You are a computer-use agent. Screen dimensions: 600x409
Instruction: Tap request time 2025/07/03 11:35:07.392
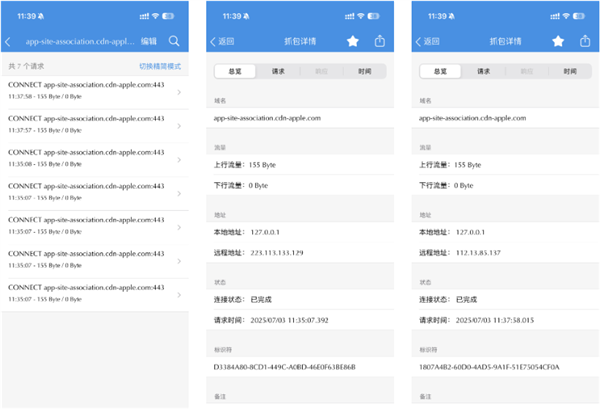(289, 320)
